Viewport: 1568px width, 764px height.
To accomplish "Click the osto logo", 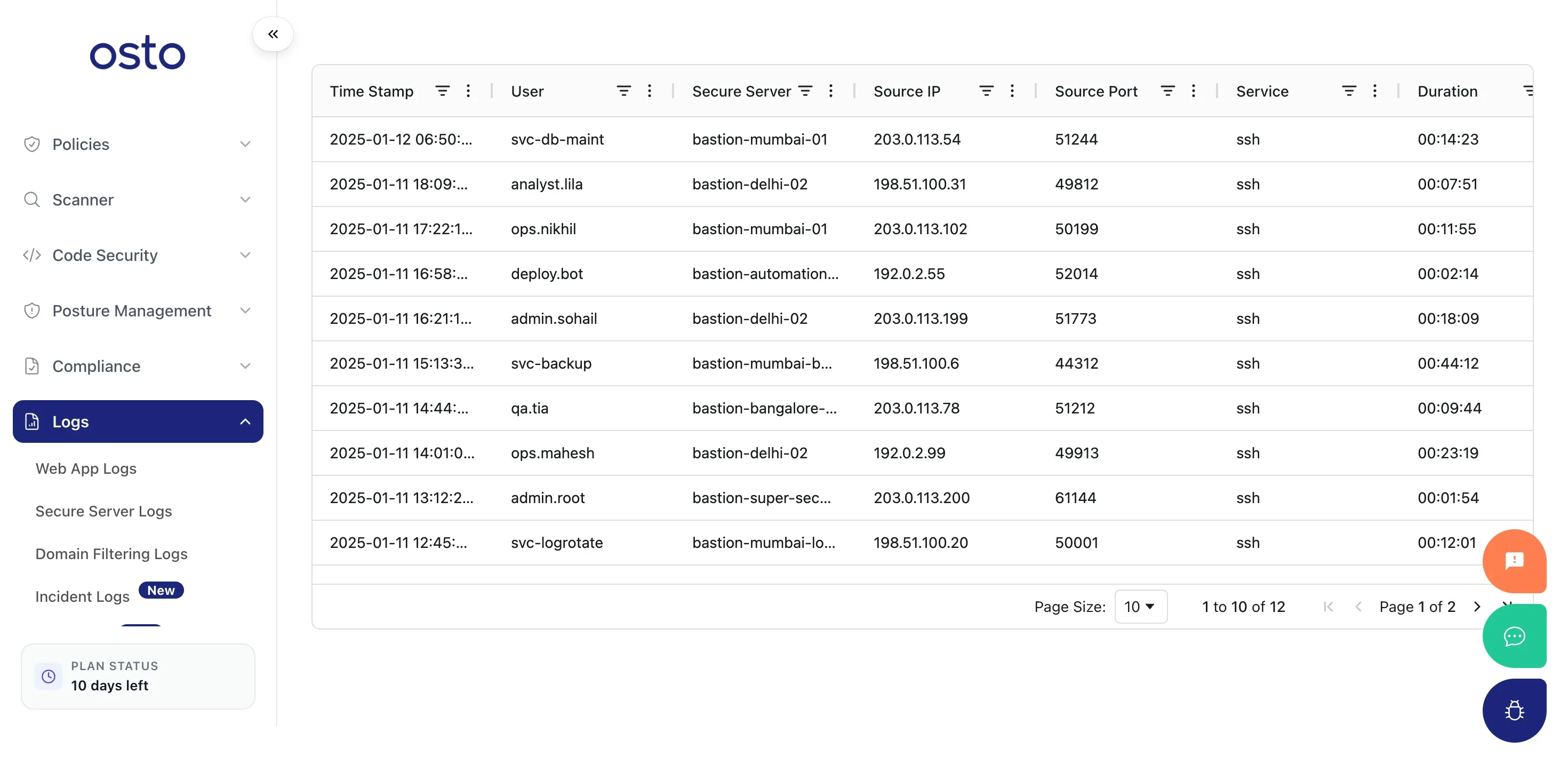I will click(x=138, y=53).
